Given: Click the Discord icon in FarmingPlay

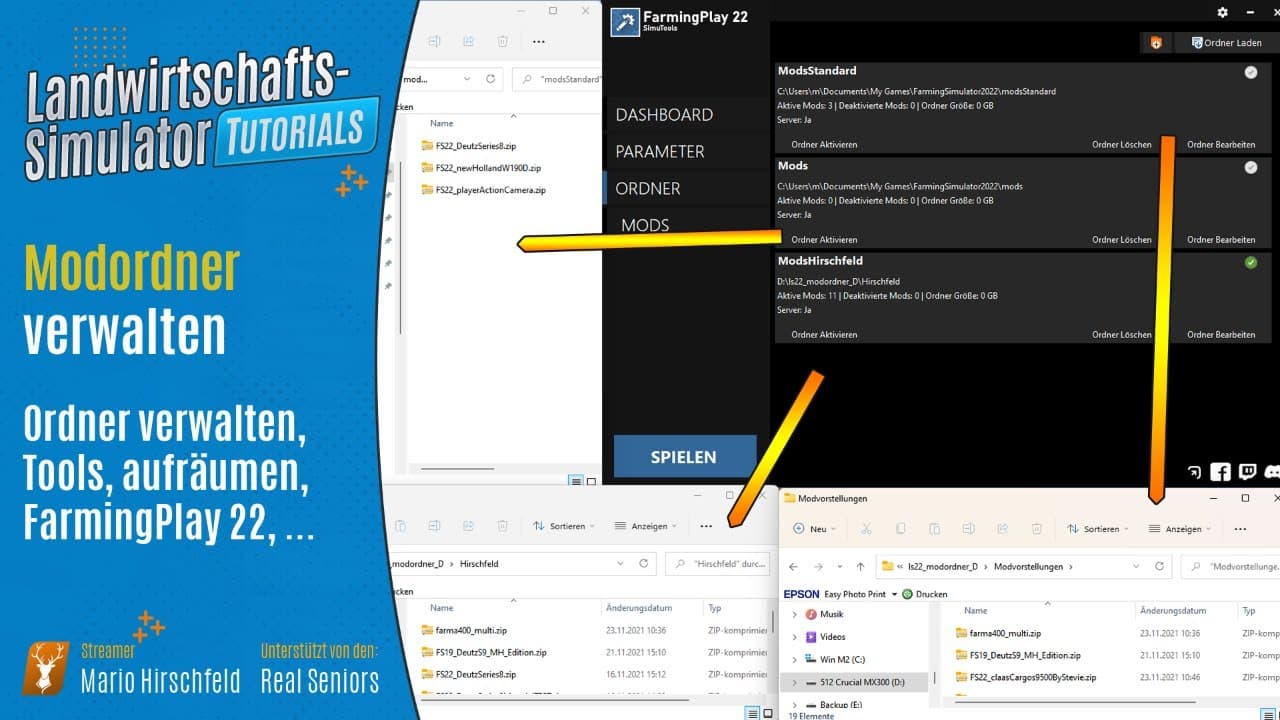Looking at the screenshot, I should click(1272, 472).
